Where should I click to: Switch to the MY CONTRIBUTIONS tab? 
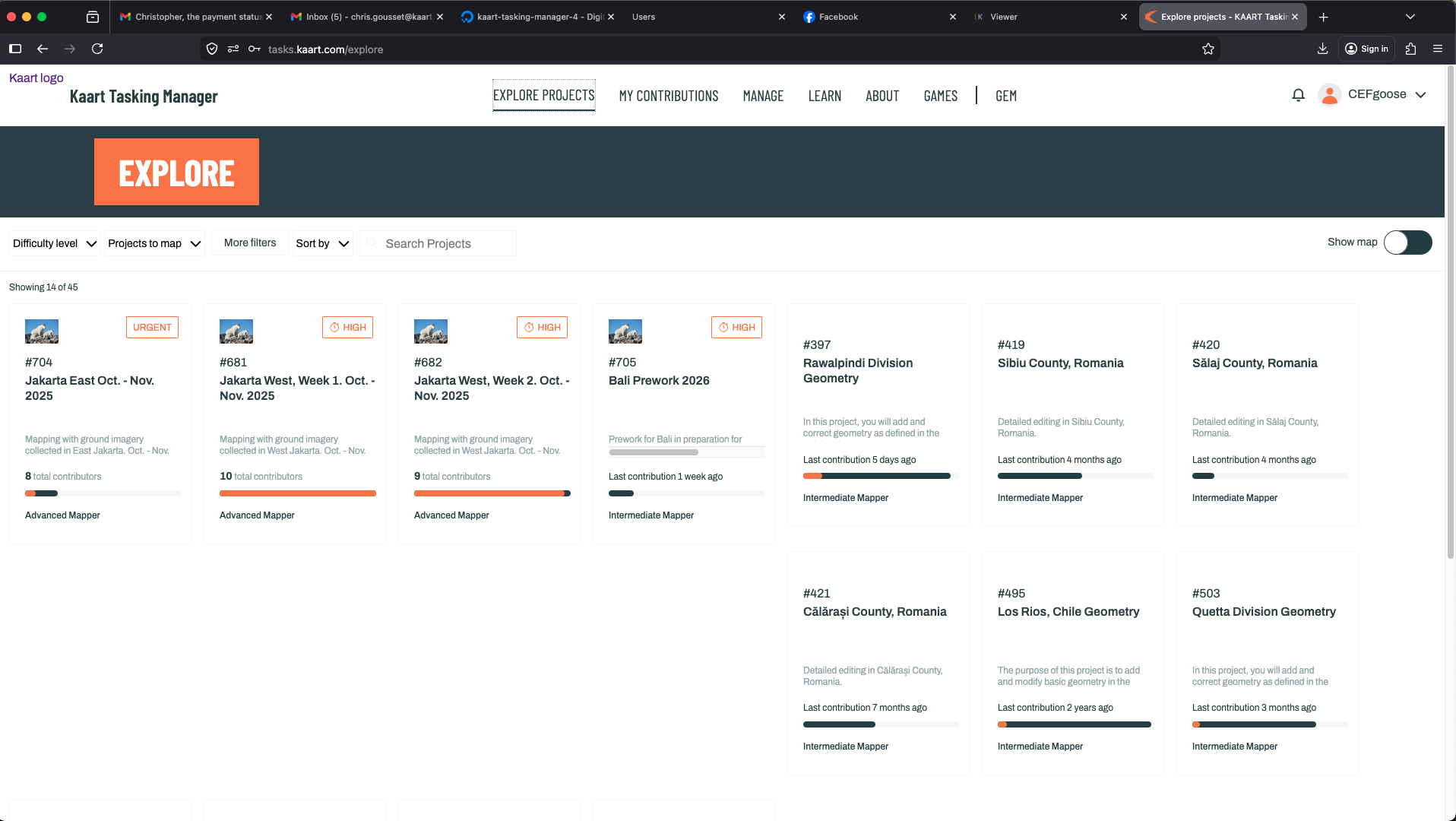[668, 96]
